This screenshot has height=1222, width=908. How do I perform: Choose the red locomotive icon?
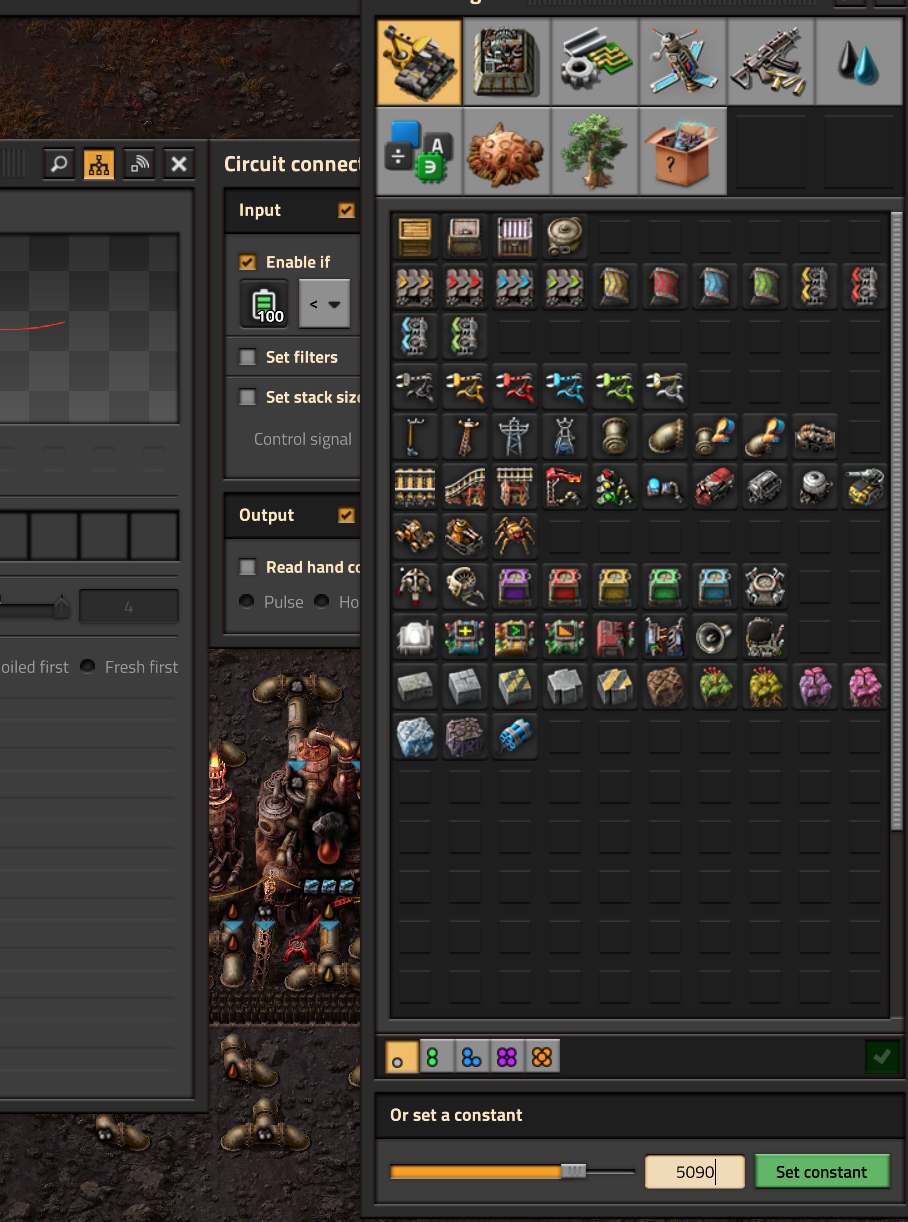715,487
